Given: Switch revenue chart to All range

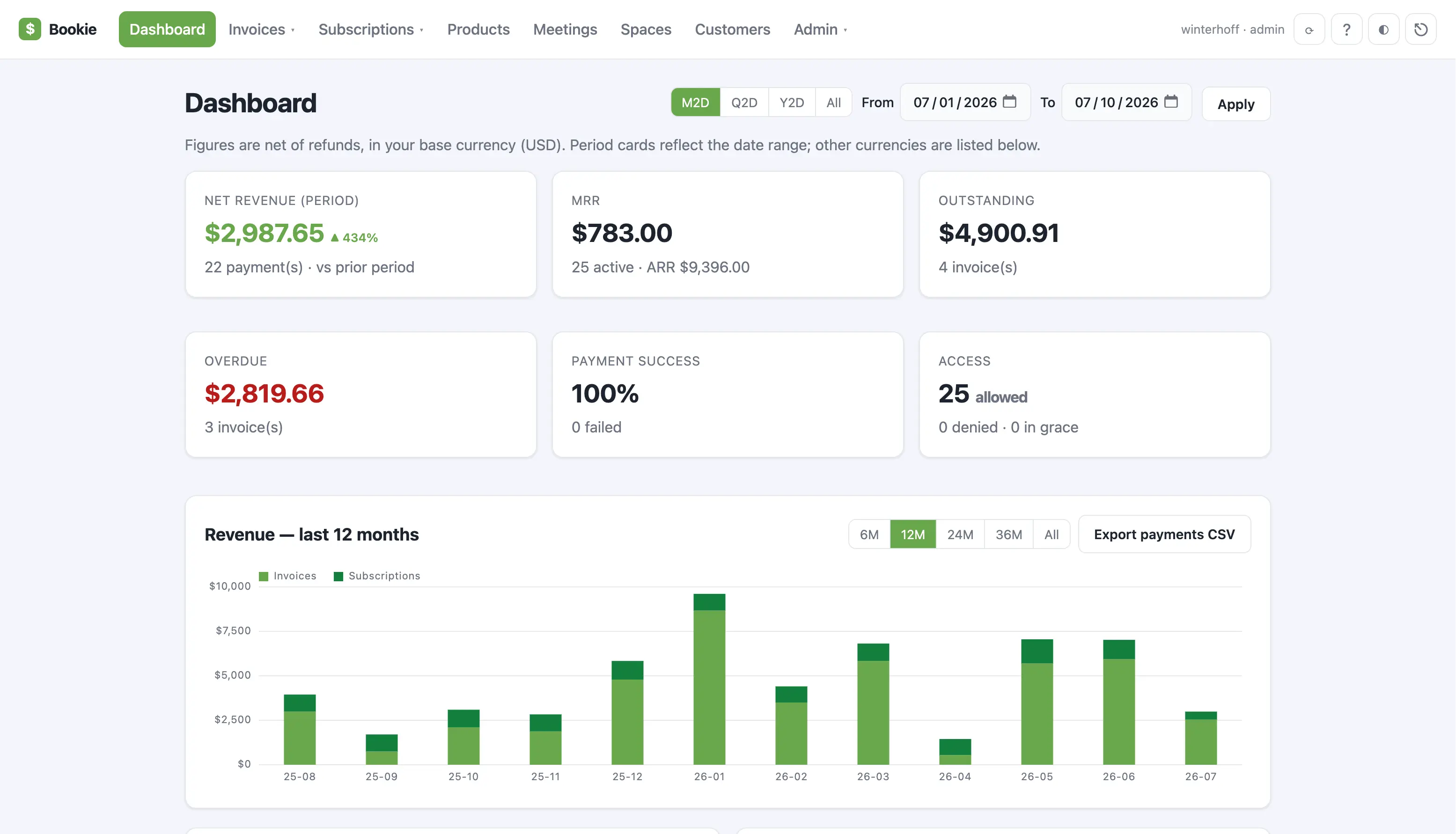Looking at the screenshot, I should tap(1052, 534).
